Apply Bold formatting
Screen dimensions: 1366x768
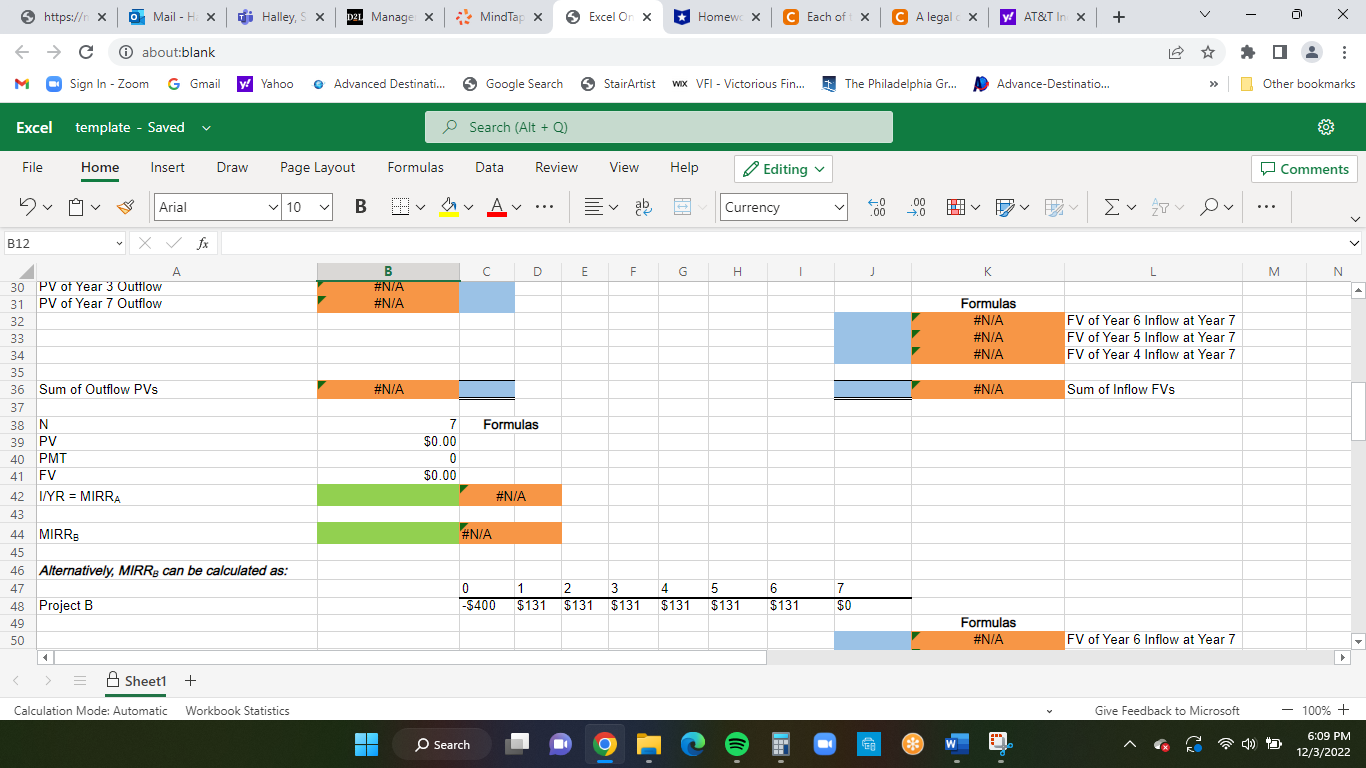[360, 207]
